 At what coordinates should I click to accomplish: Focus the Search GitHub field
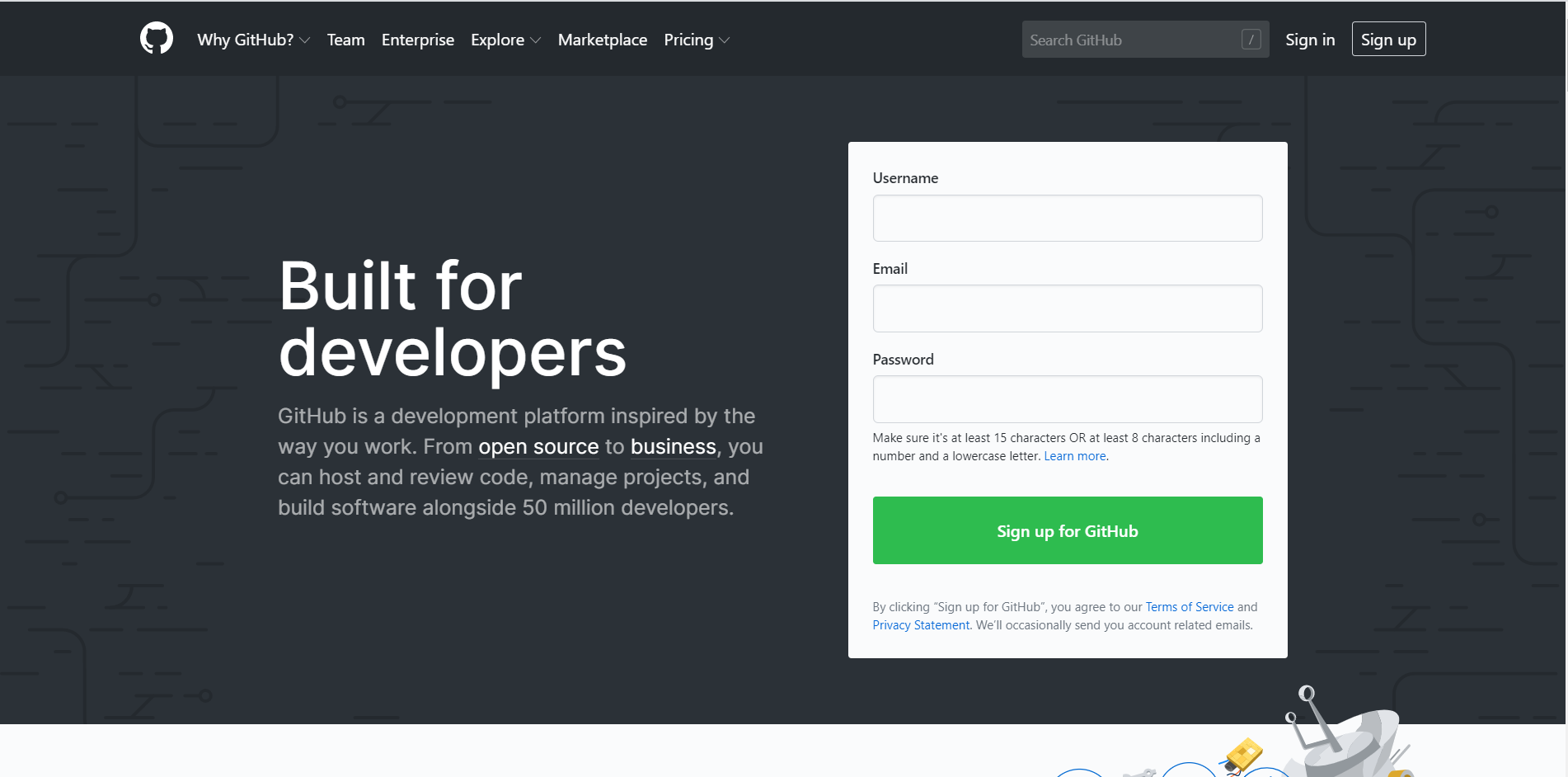pyautogui.click(x=1145, y=40)
